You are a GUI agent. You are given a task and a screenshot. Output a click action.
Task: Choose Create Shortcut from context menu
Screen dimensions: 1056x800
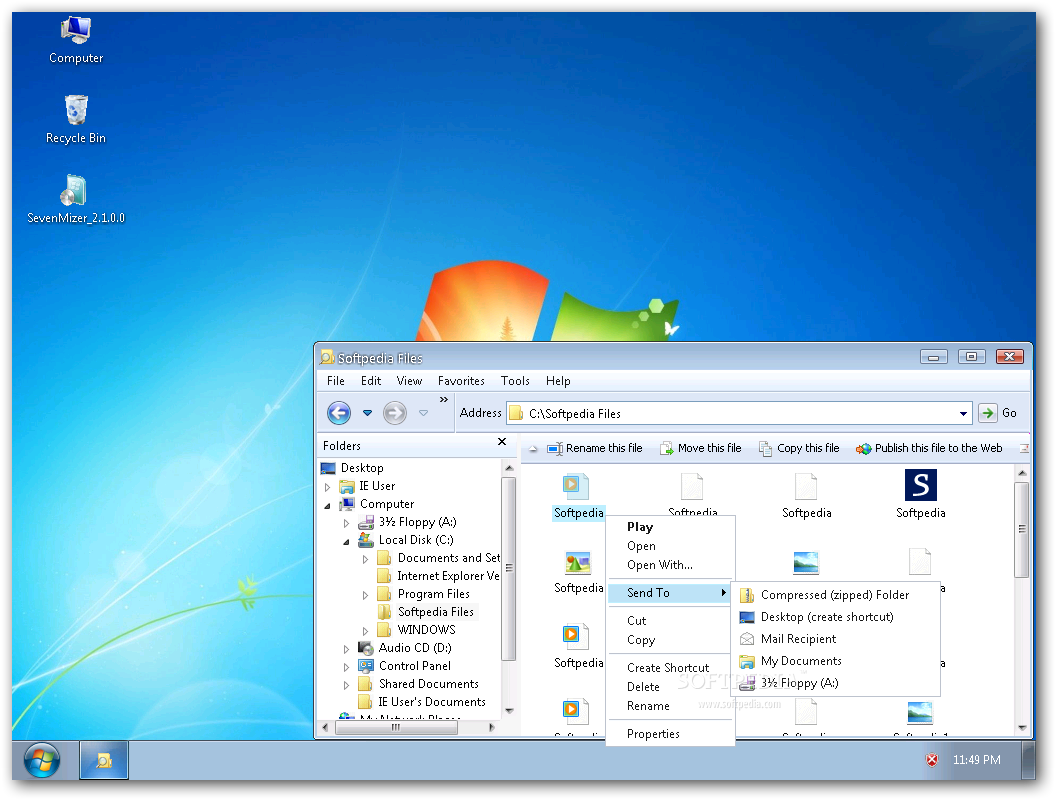pyautogui.click(x=667, y=668)
